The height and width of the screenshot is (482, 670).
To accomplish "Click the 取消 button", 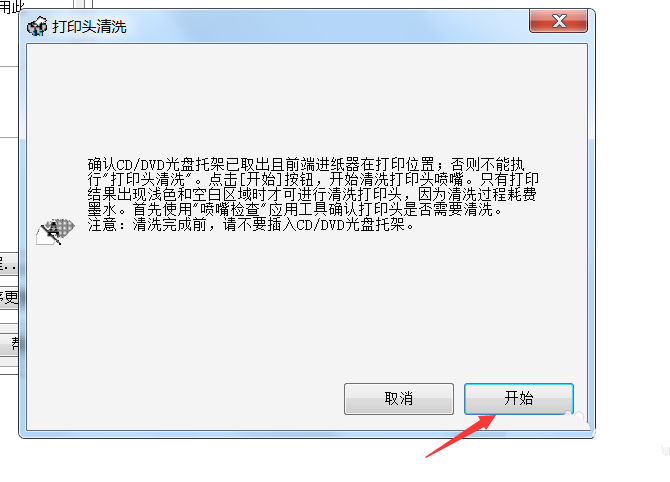I will (x=399, y=399).
